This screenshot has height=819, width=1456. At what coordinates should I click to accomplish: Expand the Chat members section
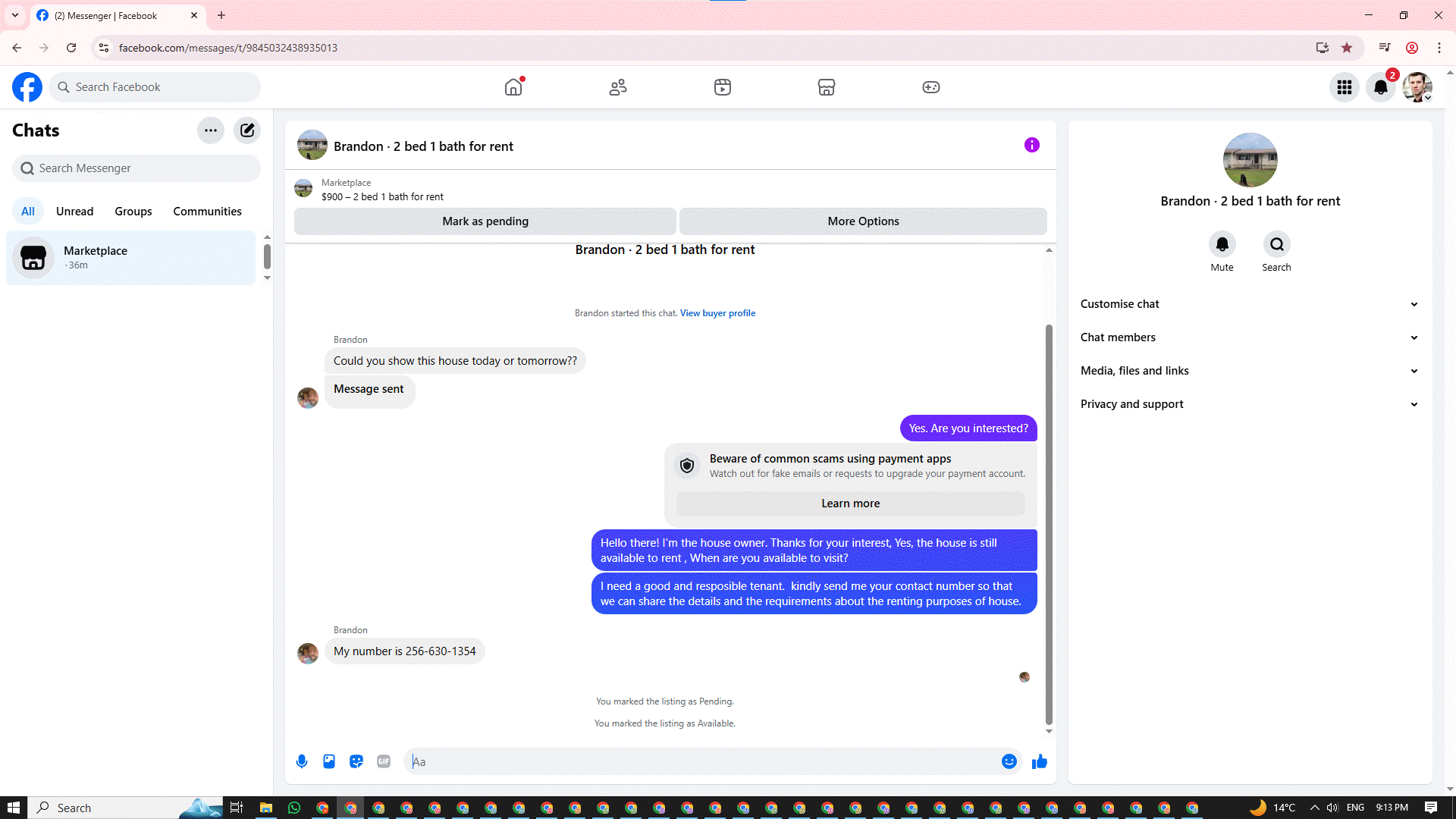[x=1250, y=337]
